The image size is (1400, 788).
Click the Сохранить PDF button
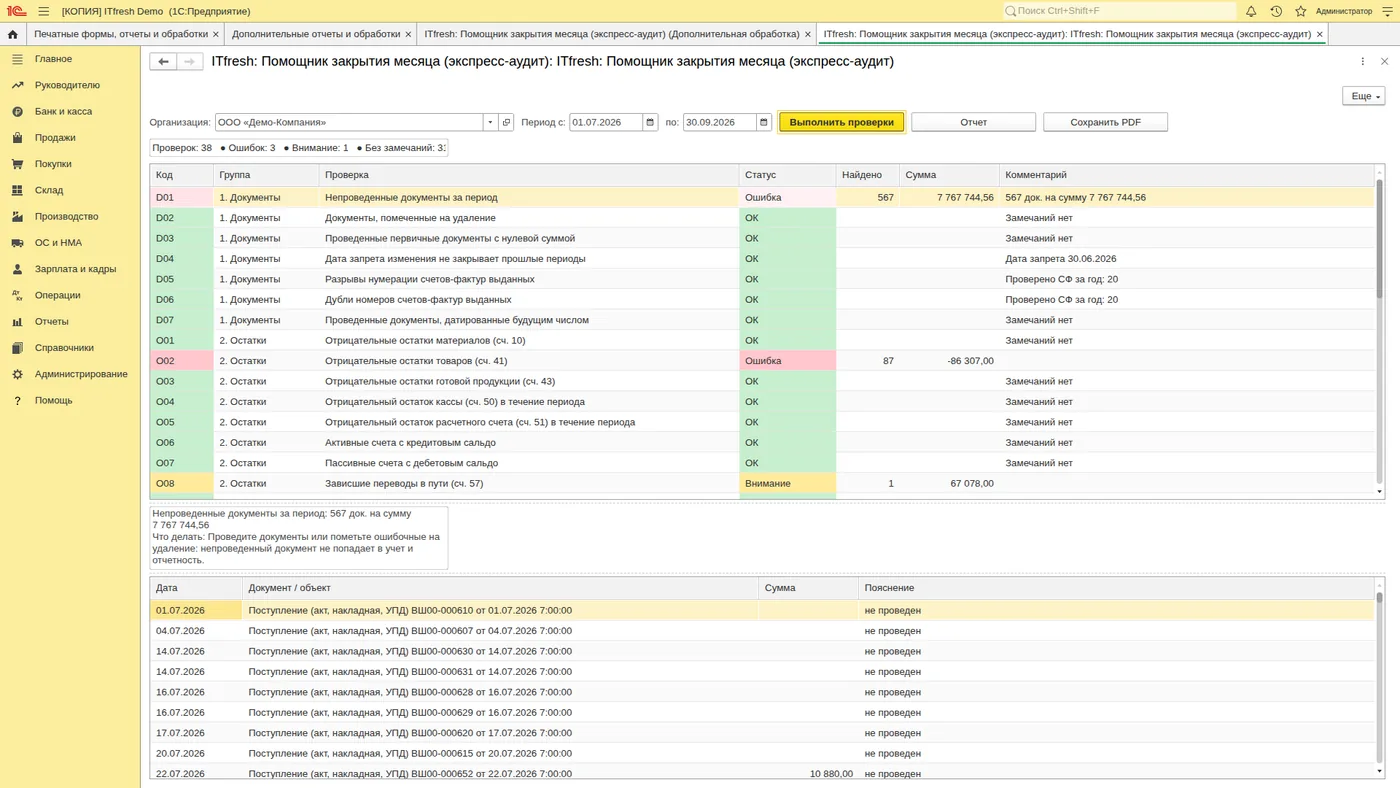tap(1105, 122)
